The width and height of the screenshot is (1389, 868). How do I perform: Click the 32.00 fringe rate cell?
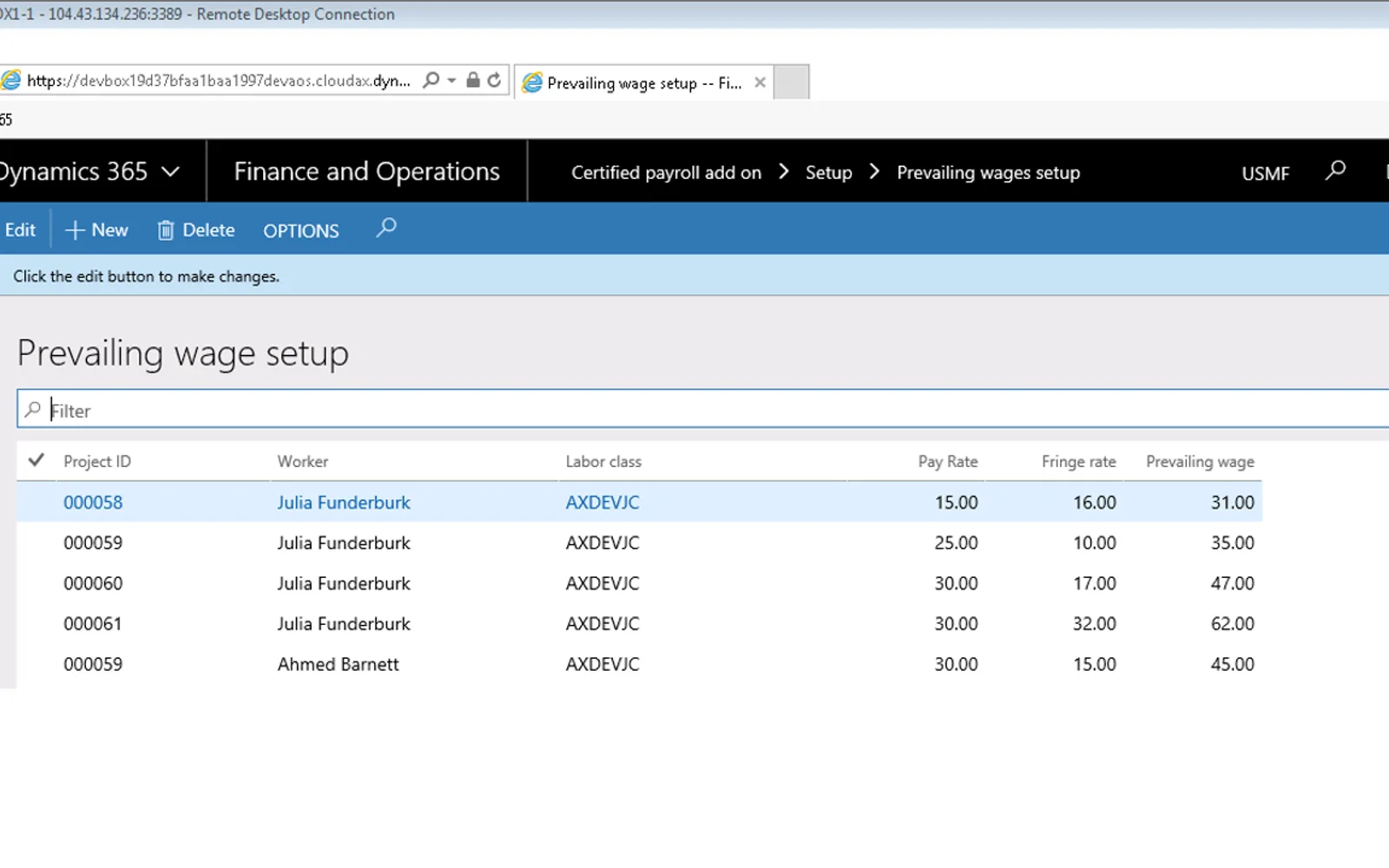pos(1094,624)
